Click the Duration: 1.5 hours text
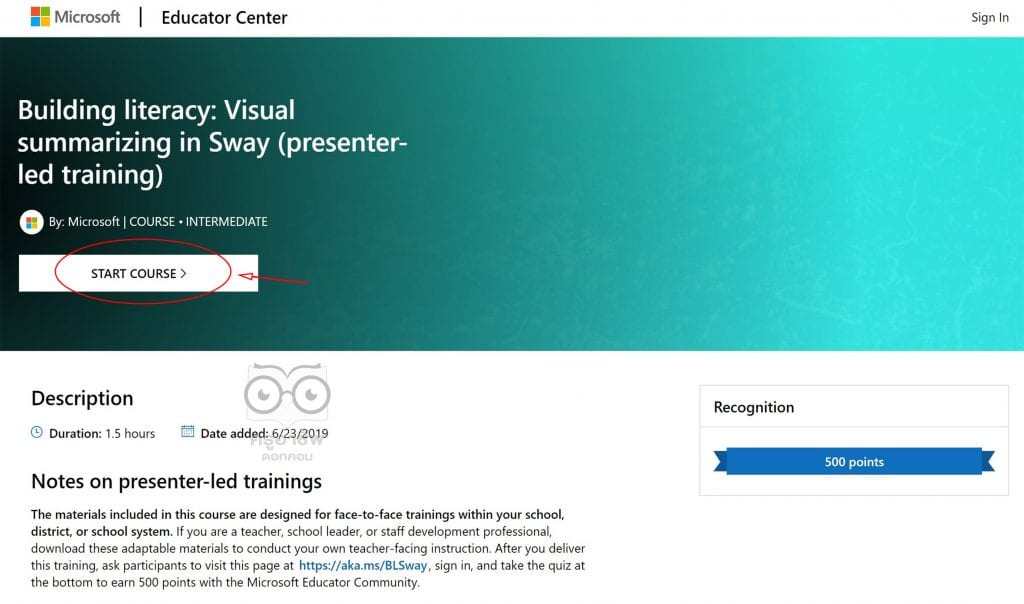Image resolution: width=1024 pixels, height=604 pixels. (102, 434)
